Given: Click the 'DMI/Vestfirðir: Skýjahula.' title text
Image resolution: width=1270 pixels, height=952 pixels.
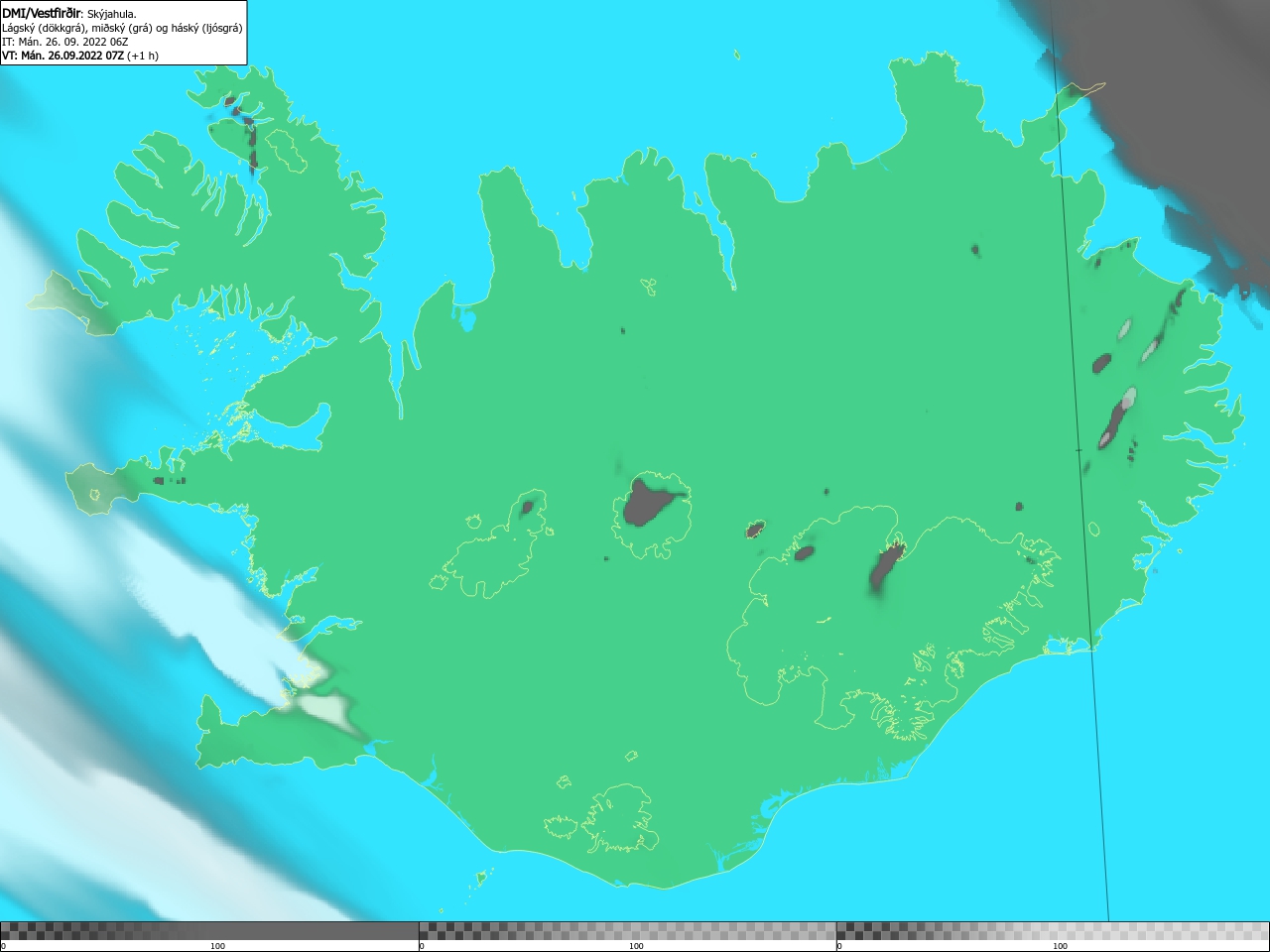Looking at the screenshot, I should click(x=69, y=14).
